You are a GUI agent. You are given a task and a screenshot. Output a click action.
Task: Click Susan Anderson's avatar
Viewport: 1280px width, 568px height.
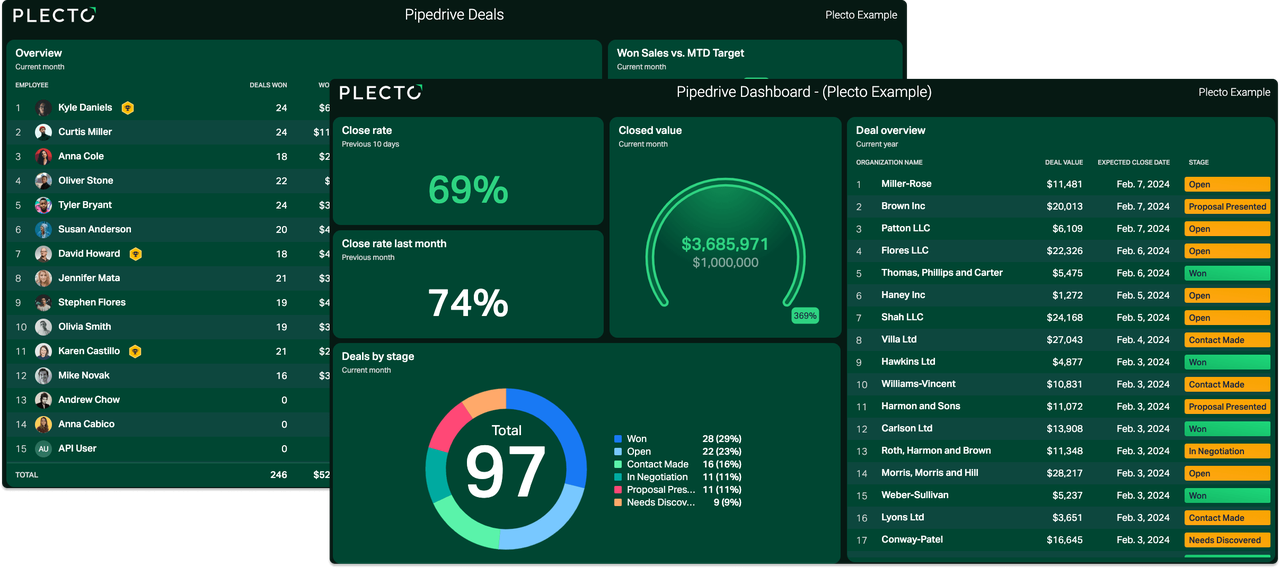pos(43,230)
